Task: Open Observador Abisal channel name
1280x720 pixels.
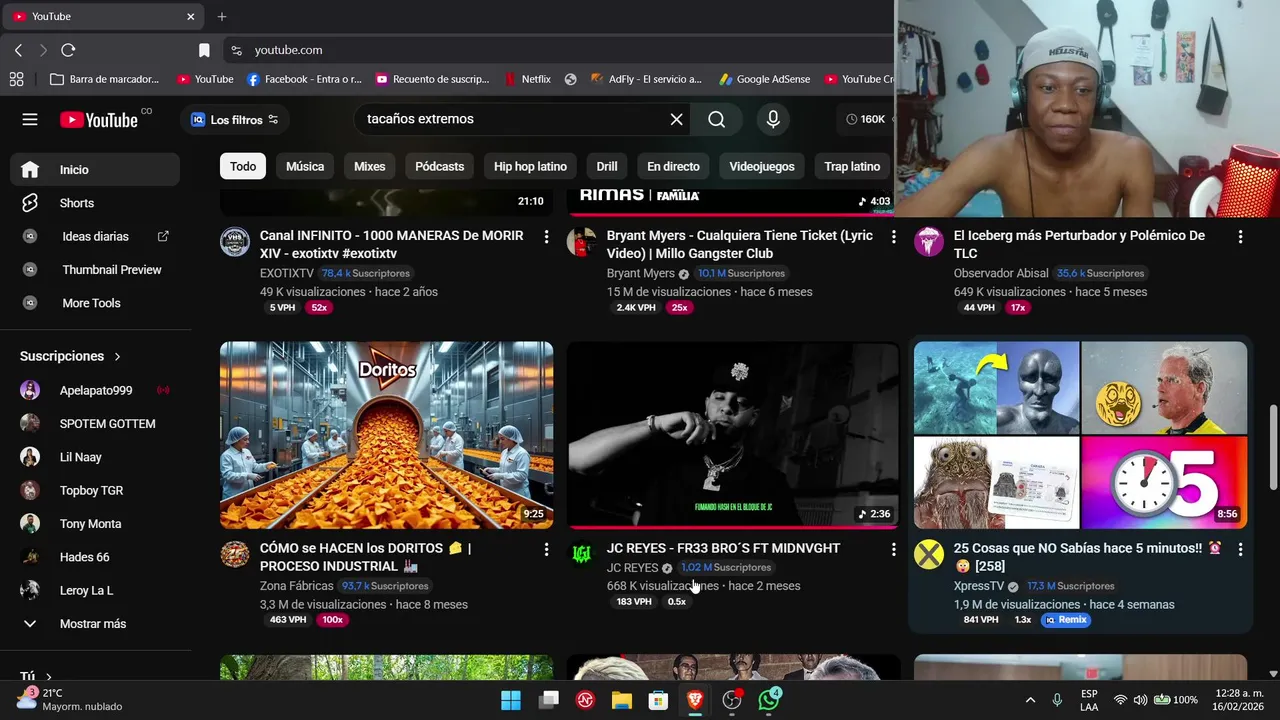Action: (1001, 273)
